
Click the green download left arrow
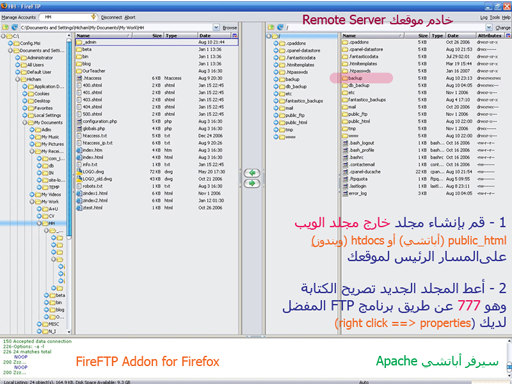(252, 173)
